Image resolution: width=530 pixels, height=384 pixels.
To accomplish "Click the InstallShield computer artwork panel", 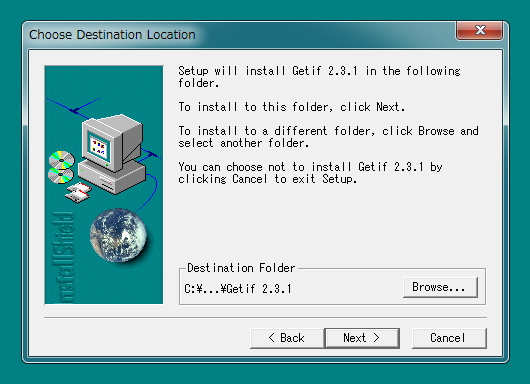I will click(x=104, y=185).
